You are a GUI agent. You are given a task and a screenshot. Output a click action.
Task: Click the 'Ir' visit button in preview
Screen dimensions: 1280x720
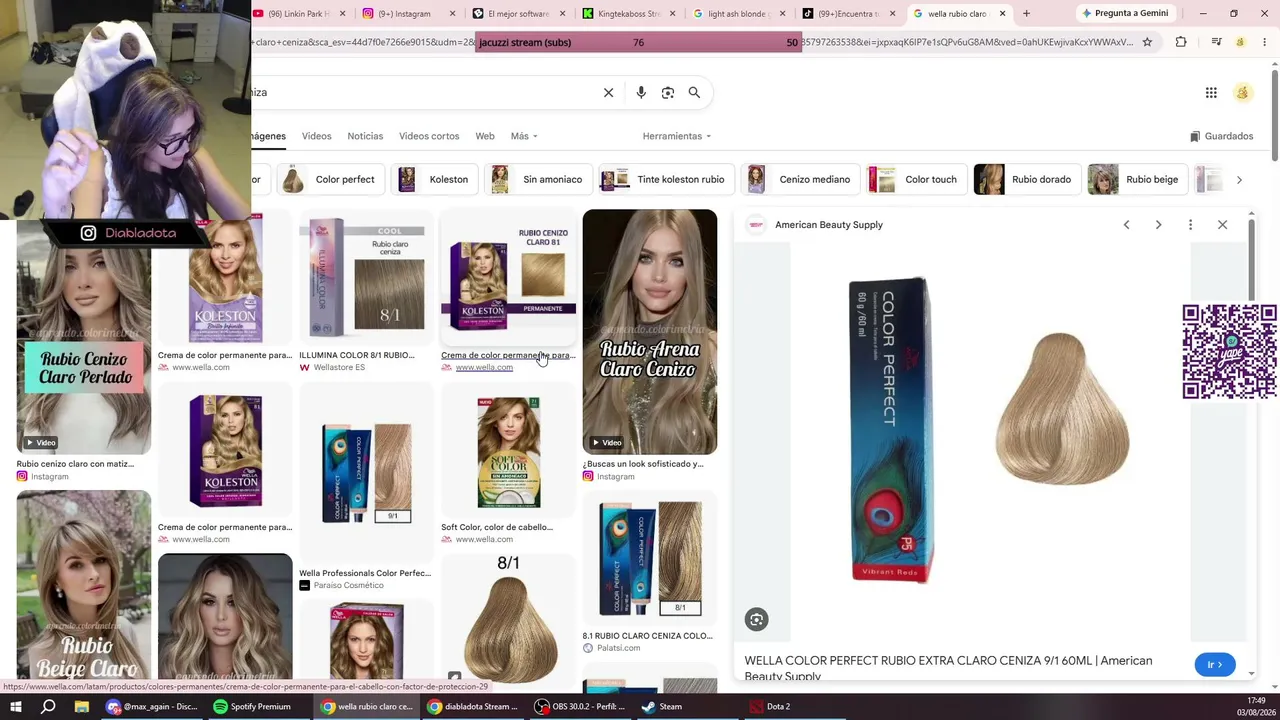(x=1215, y=665)
